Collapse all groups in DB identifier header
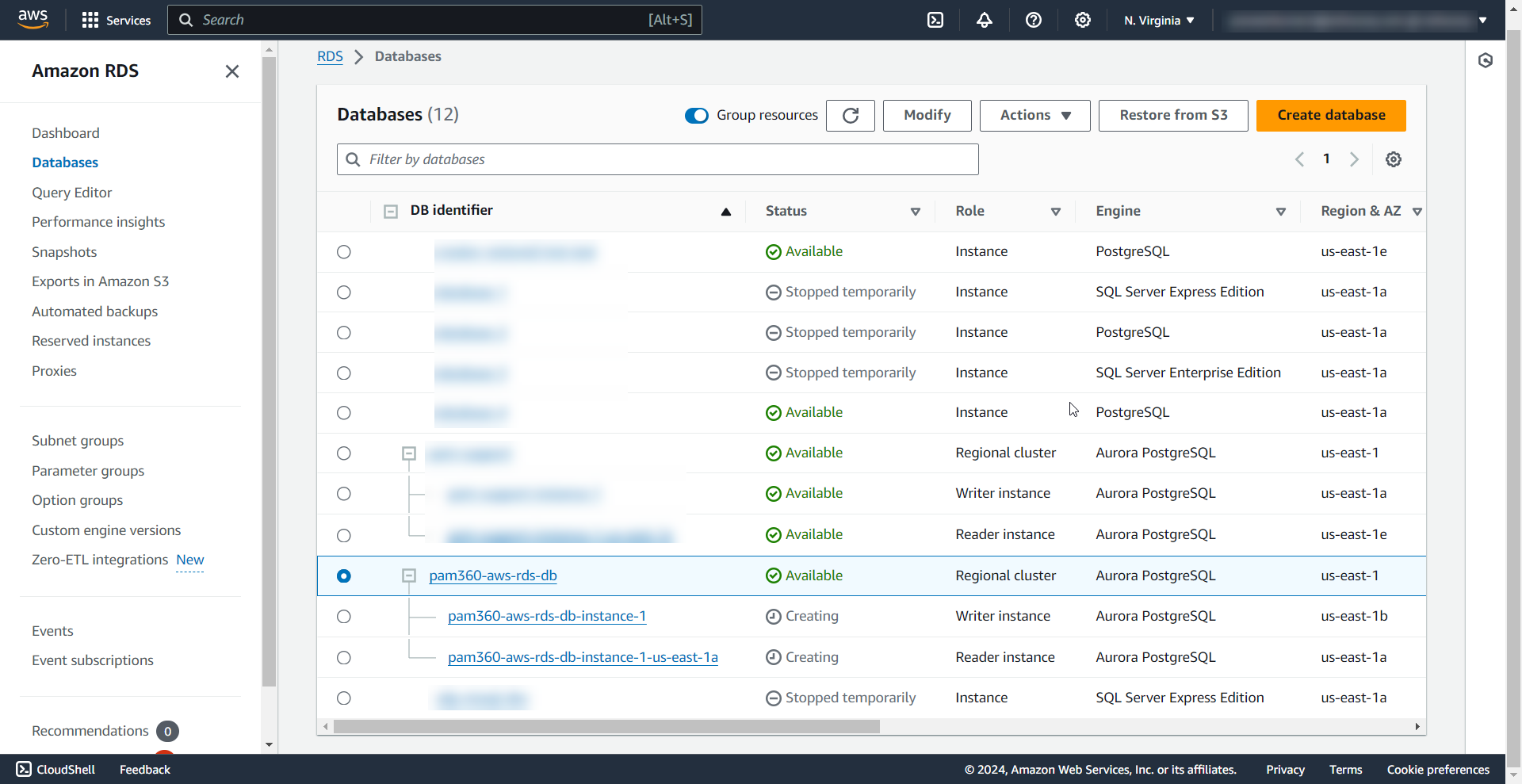Viewport: 1522px width, 784px height. (x=391, y=212)
